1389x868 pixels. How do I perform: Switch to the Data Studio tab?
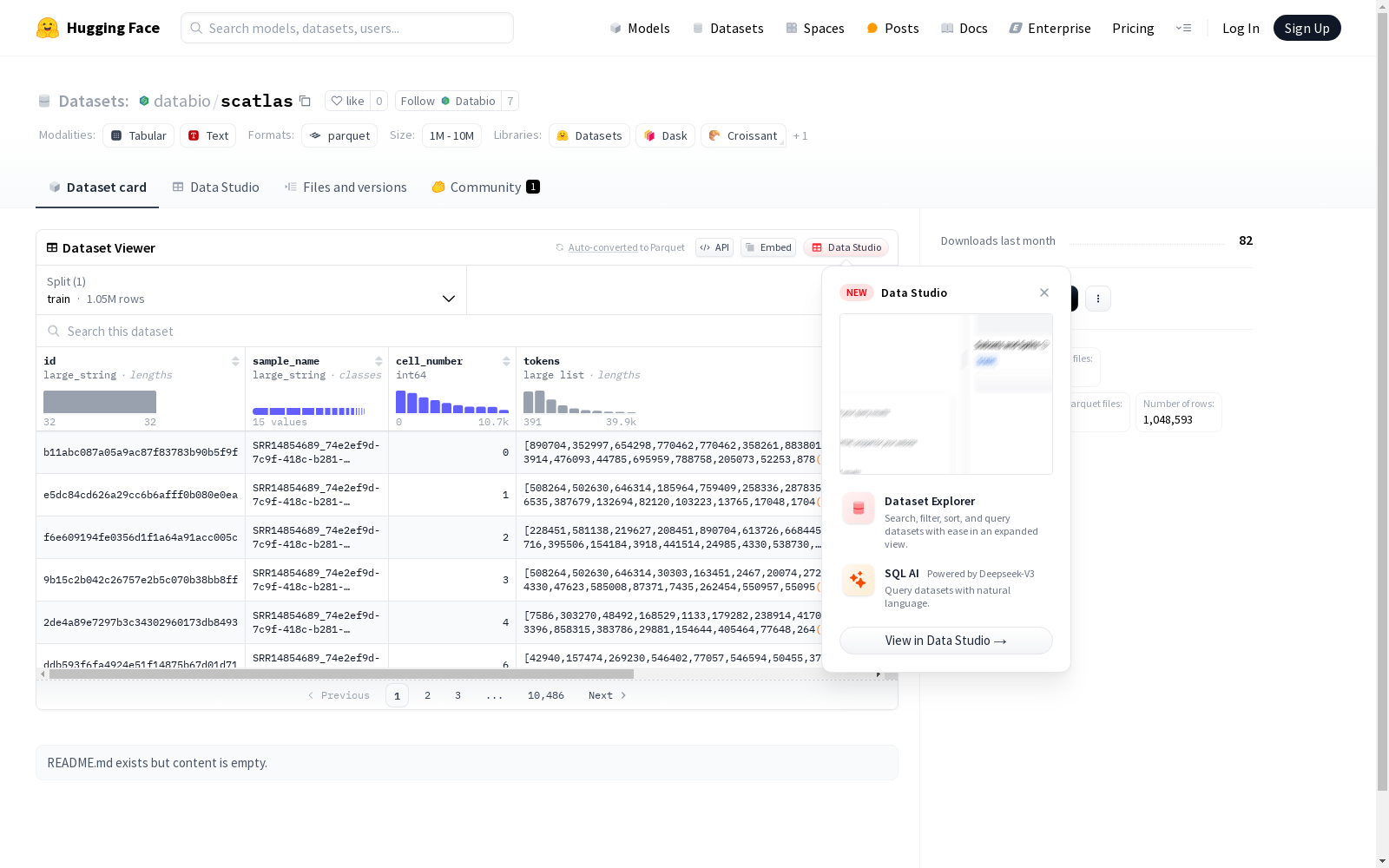point(216,187)
